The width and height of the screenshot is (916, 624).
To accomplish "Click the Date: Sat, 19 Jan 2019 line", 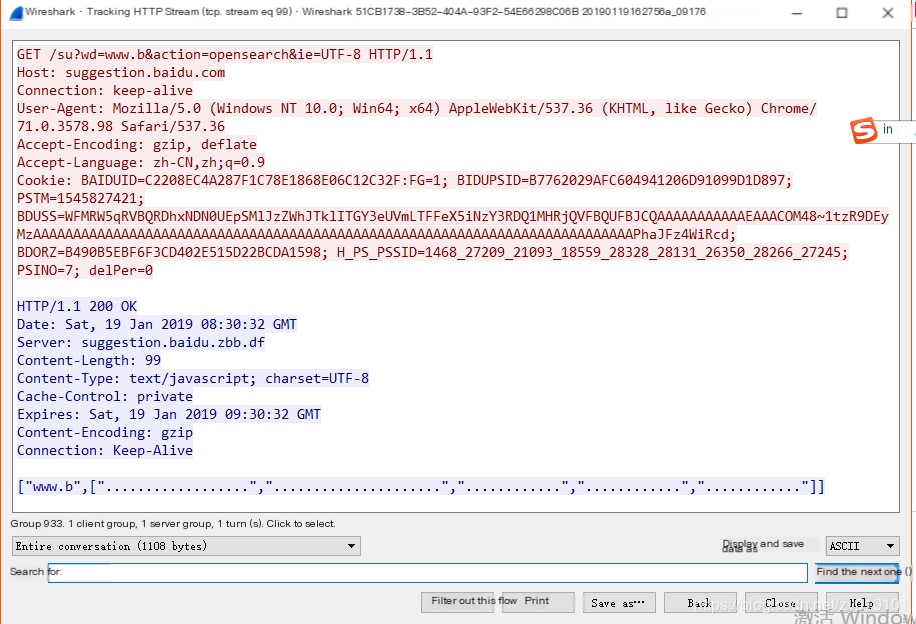I will click(157, 324).
